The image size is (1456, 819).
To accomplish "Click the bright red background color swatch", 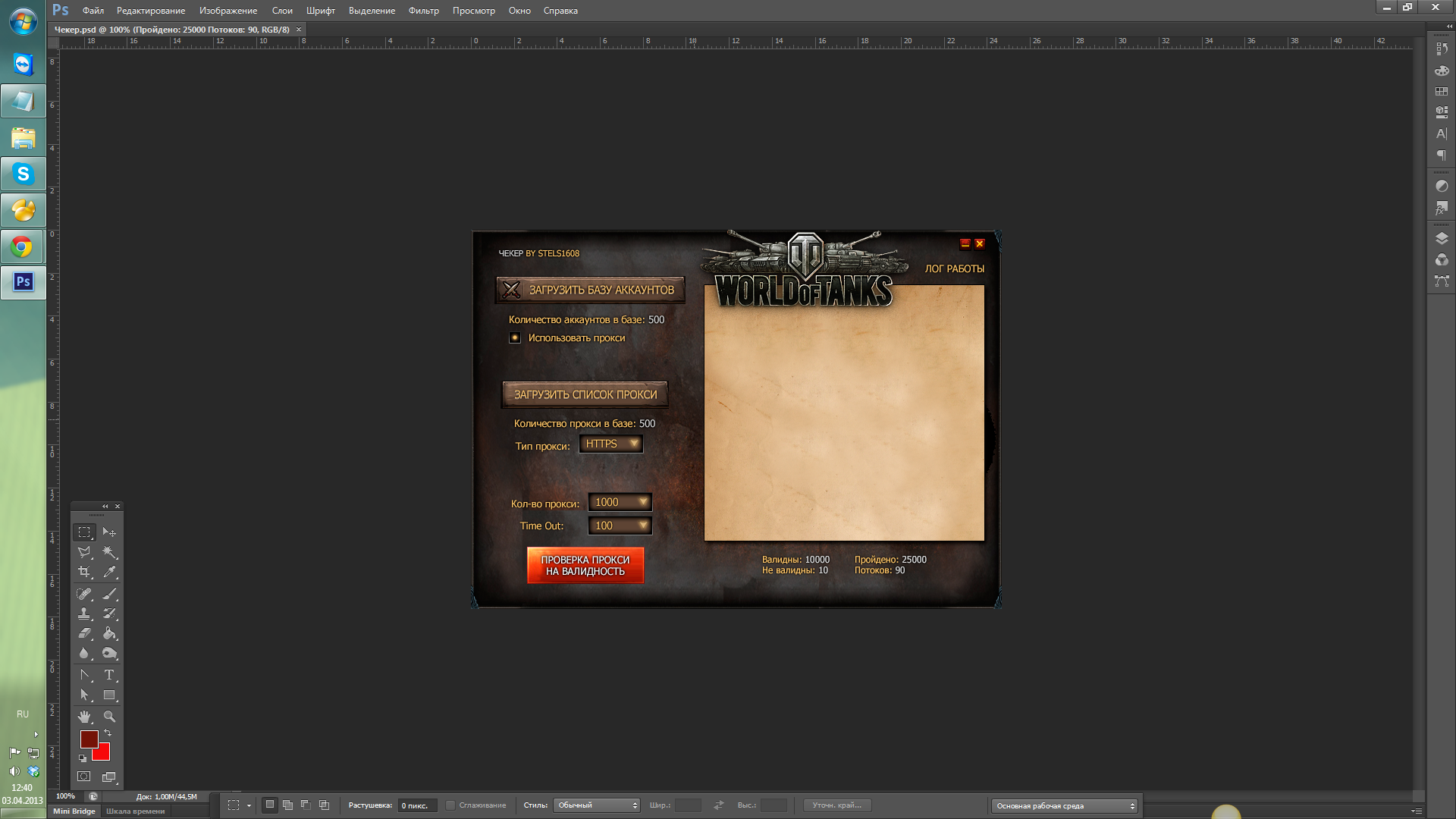I will click(105, 755).
